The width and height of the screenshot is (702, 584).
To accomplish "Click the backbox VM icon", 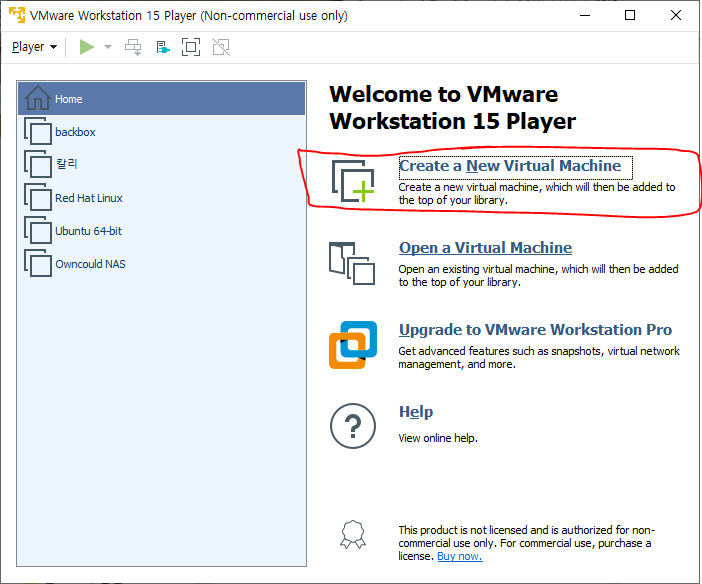I will 38,131.
